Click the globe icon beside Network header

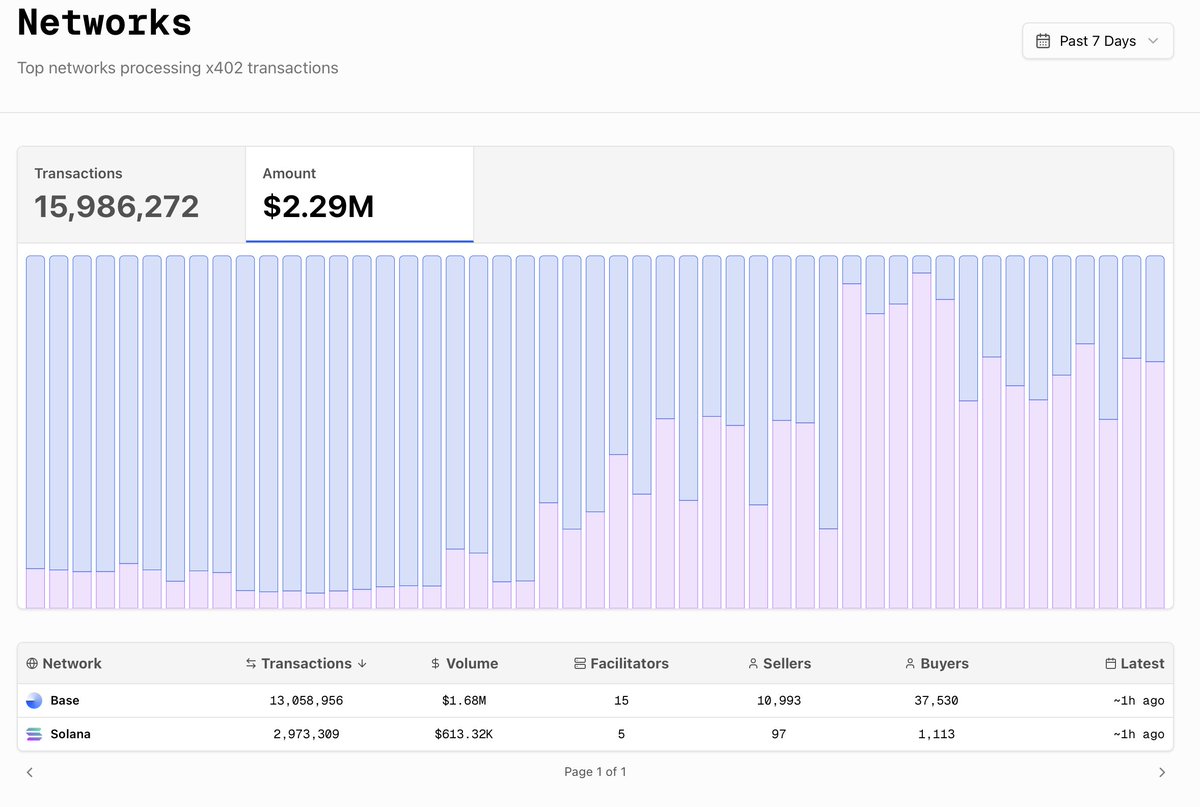point(32,664)
